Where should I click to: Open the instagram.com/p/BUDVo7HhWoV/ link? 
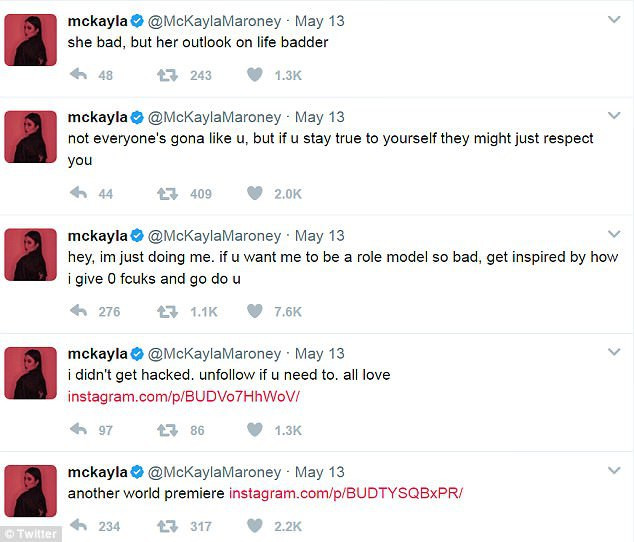184,397
